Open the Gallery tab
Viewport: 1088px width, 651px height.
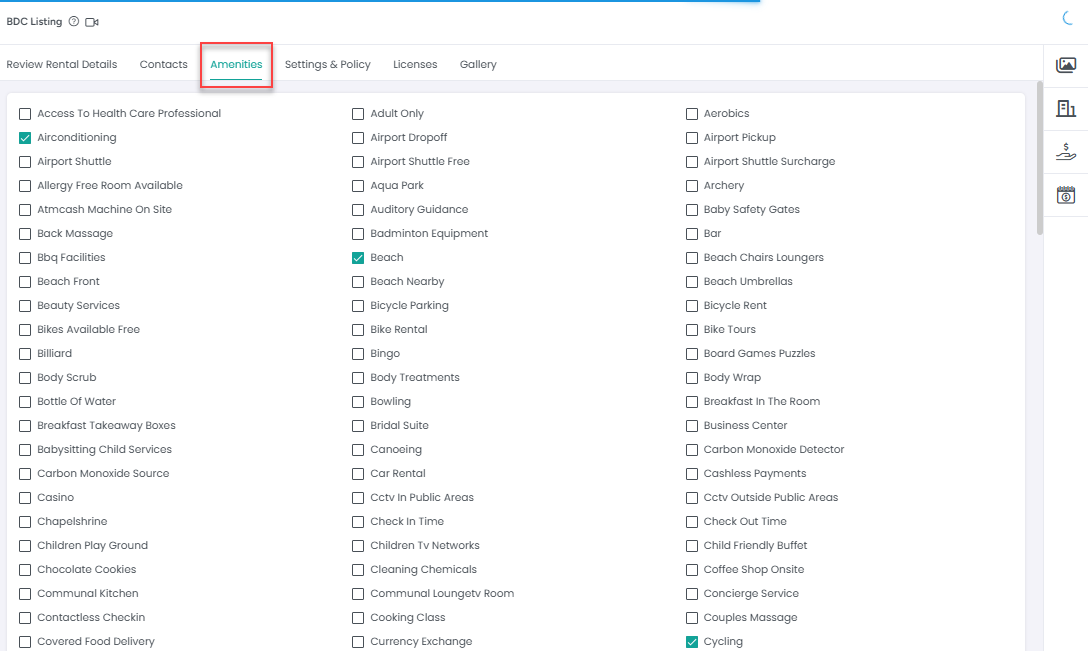click(478, 65)
